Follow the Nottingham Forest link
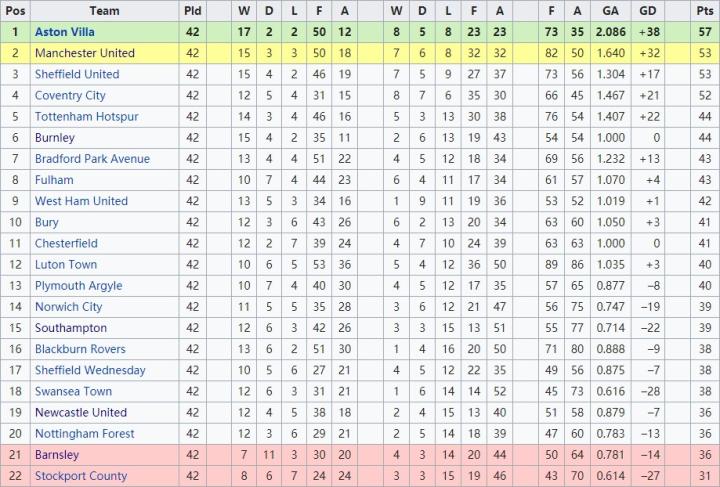The height and width of the screenshot is (487, 720). tap(85, 434)
